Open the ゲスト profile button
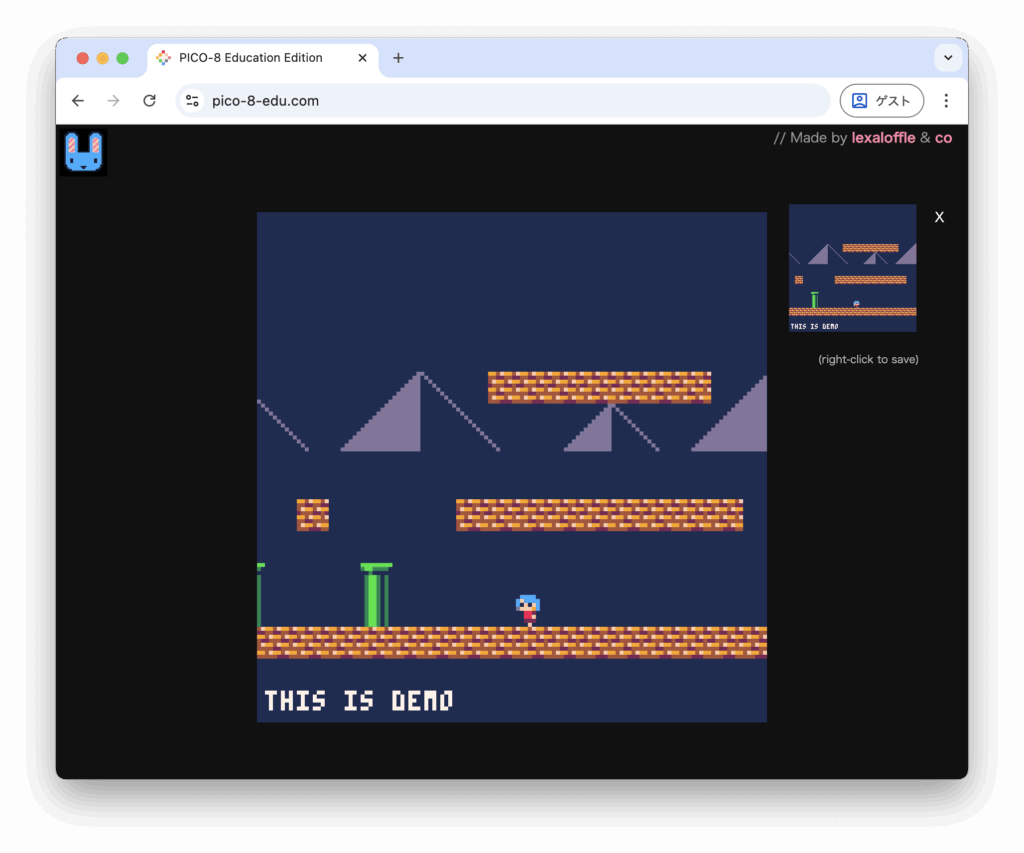The width and height of the screenshot is (1024, 853). 881,101
